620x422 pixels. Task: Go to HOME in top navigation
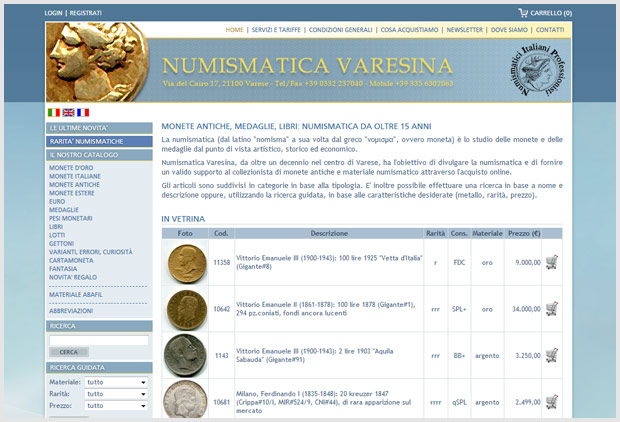click(234, 30)
